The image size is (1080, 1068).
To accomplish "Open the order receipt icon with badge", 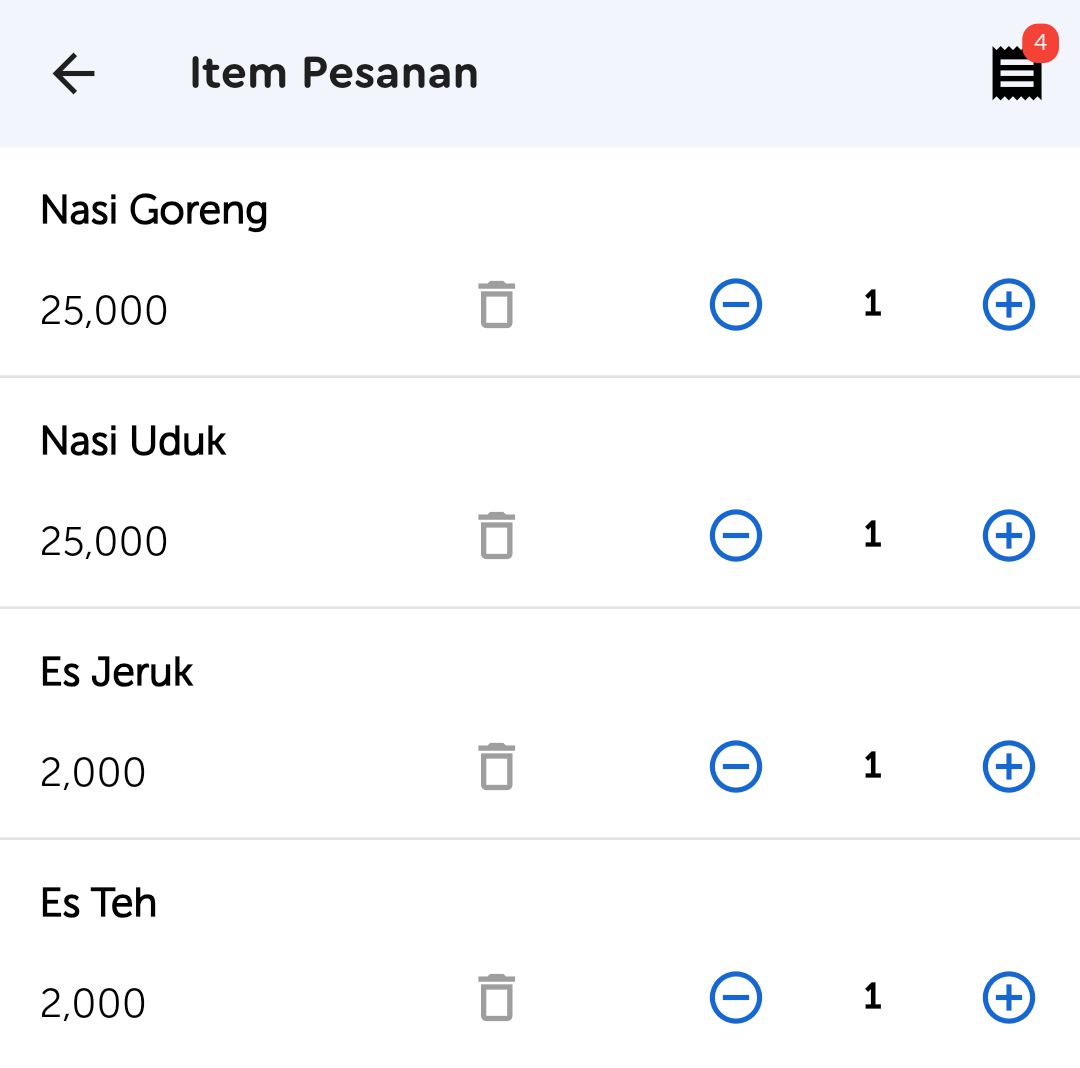I will (1016, 74).
